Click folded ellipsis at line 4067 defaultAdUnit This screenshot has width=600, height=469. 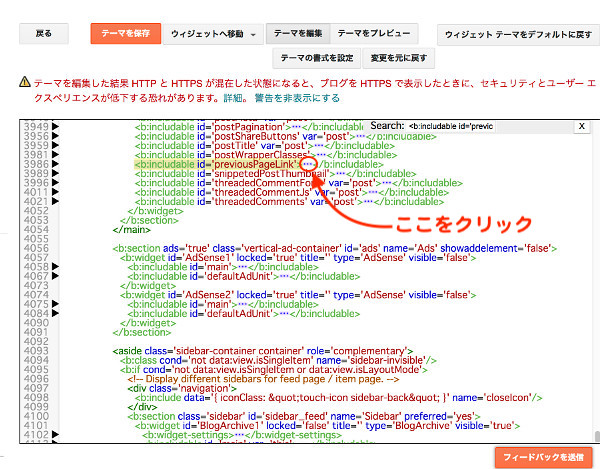pyautogui.click(x=284, y=276)
